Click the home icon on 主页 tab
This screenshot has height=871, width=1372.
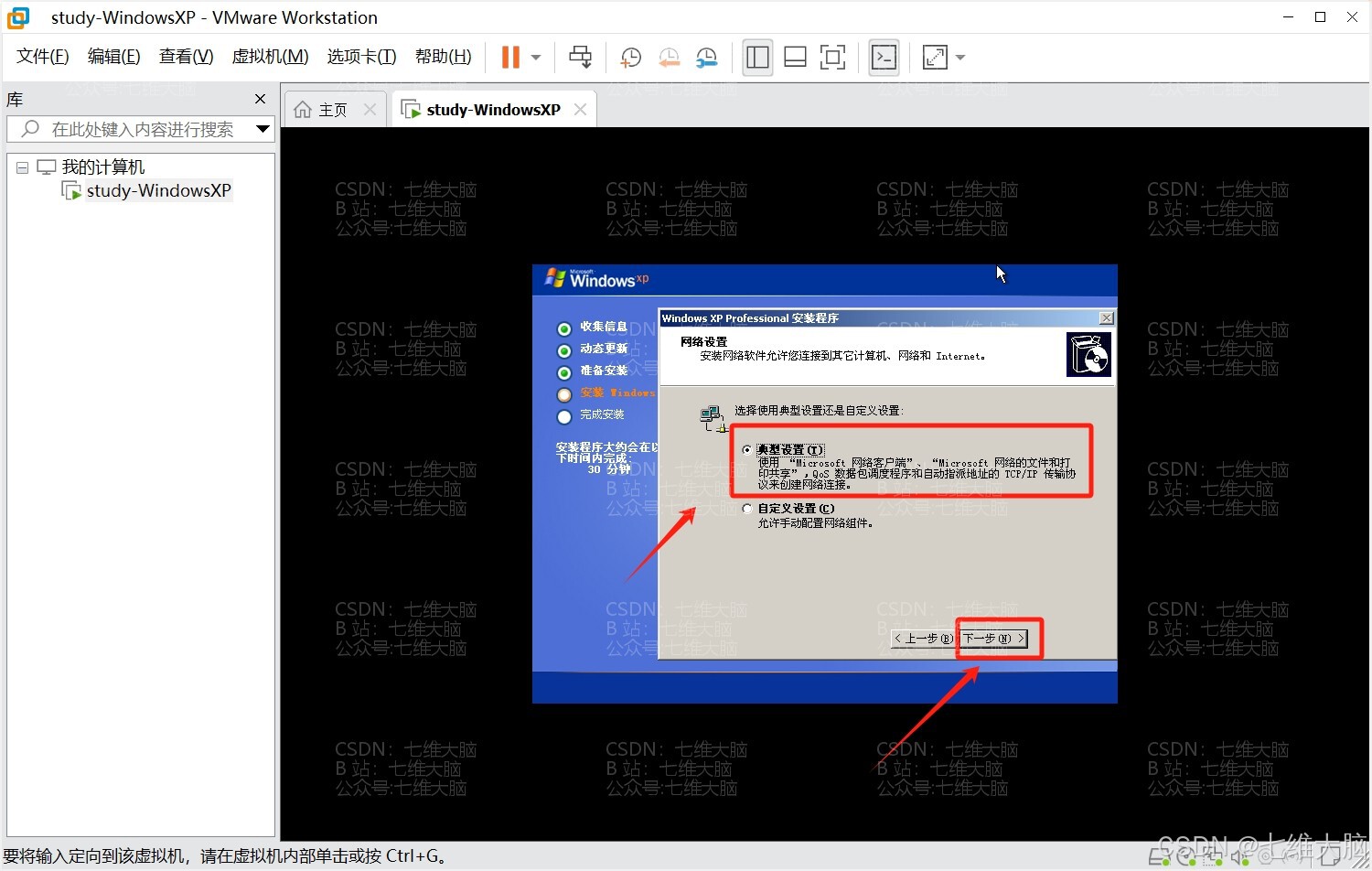point(303,110)
